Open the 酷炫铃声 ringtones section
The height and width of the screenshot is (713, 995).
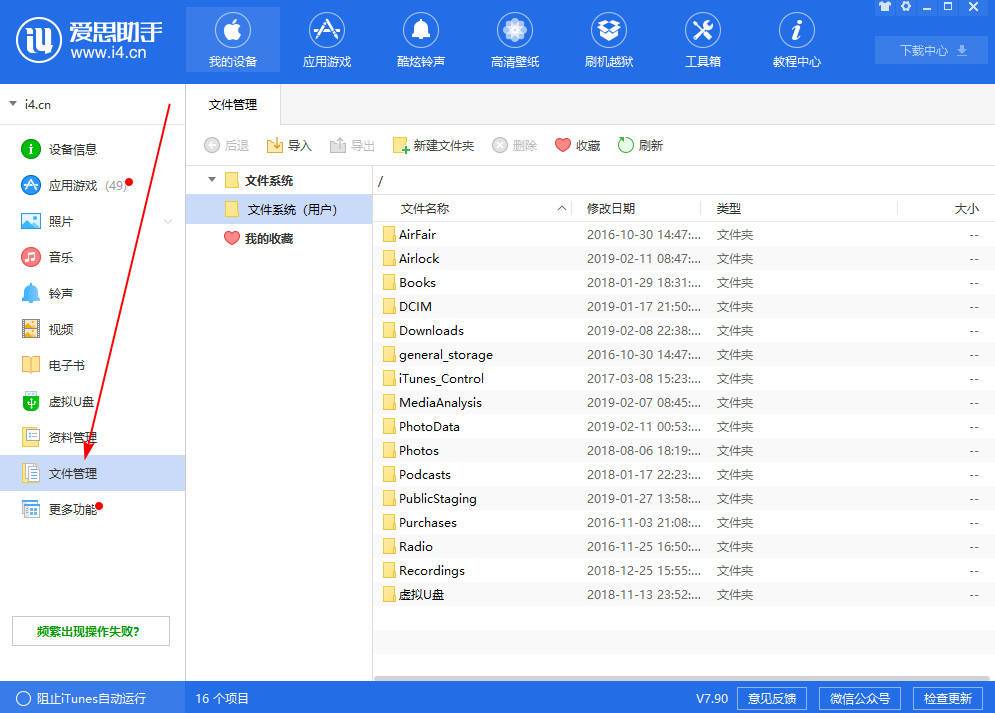click(x=420, y=38)
